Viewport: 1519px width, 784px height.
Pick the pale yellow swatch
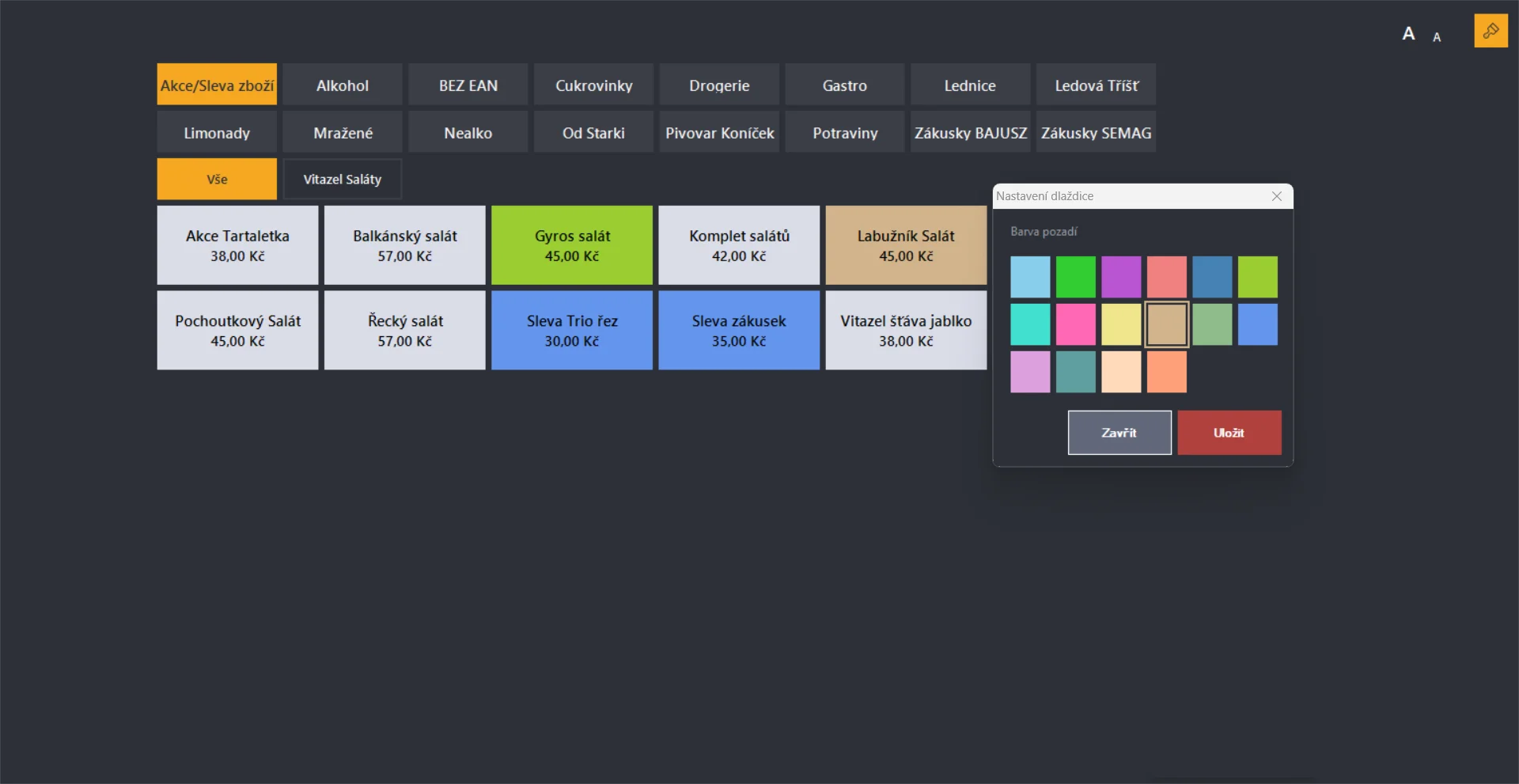coord(1121,324)
